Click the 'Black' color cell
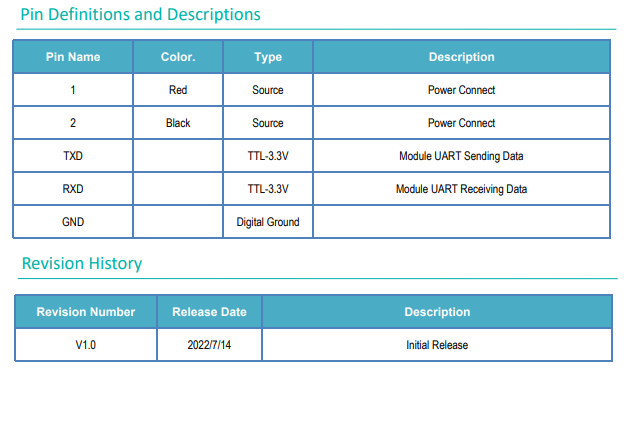Image resolution: width=625 pixels, height=440 pixels. (x=178, y=123)
